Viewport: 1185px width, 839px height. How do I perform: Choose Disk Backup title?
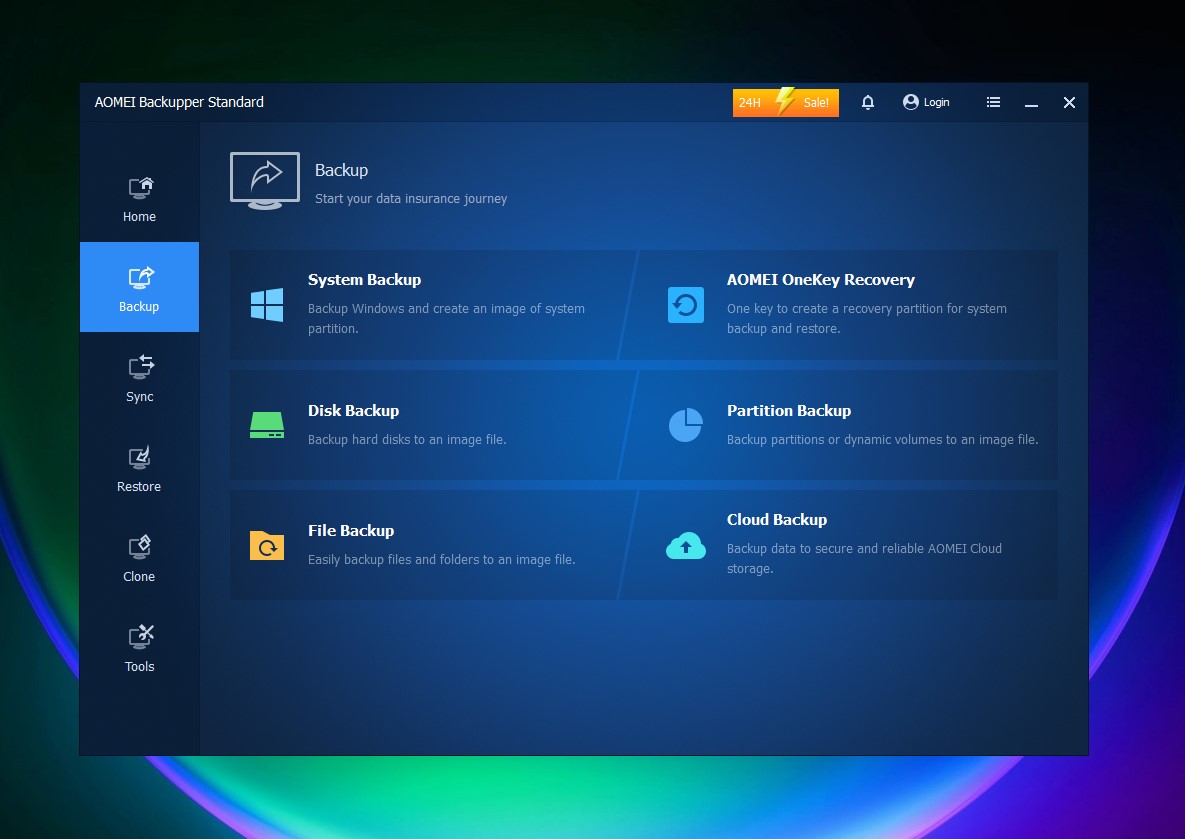(353, 410)
